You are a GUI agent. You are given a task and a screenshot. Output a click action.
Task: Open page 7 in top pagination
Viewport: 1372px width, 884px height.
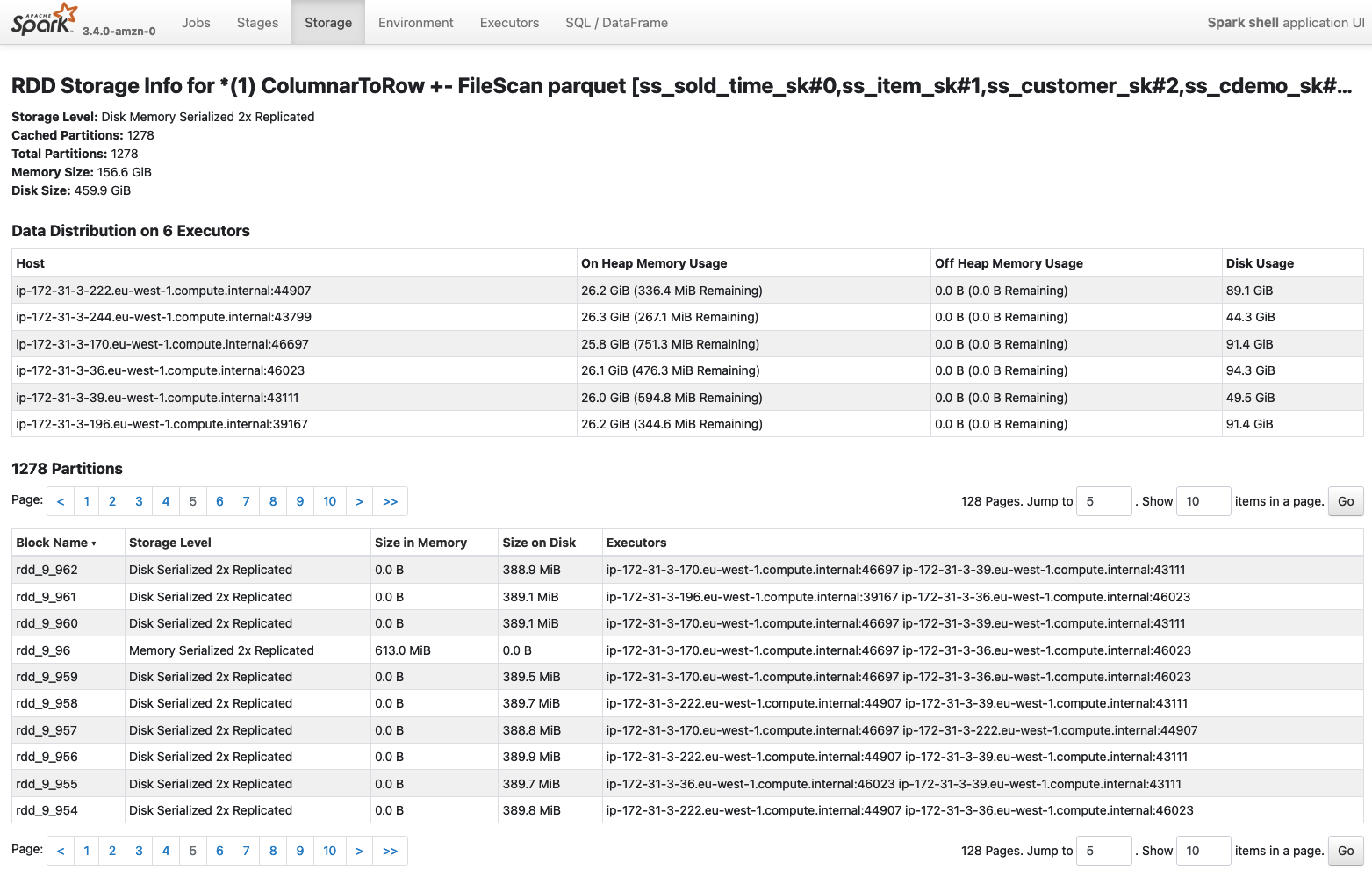246,501
